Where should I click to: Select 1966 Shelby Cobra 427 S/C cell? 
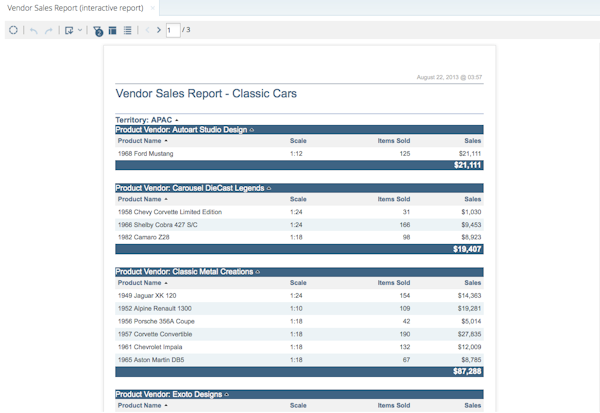pos(158,225)
